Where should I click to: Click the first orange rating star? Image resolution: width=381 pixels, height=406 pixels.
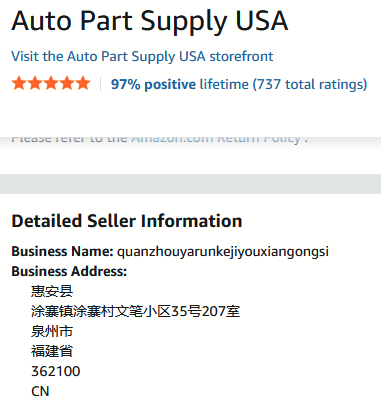tap(19, 83)
